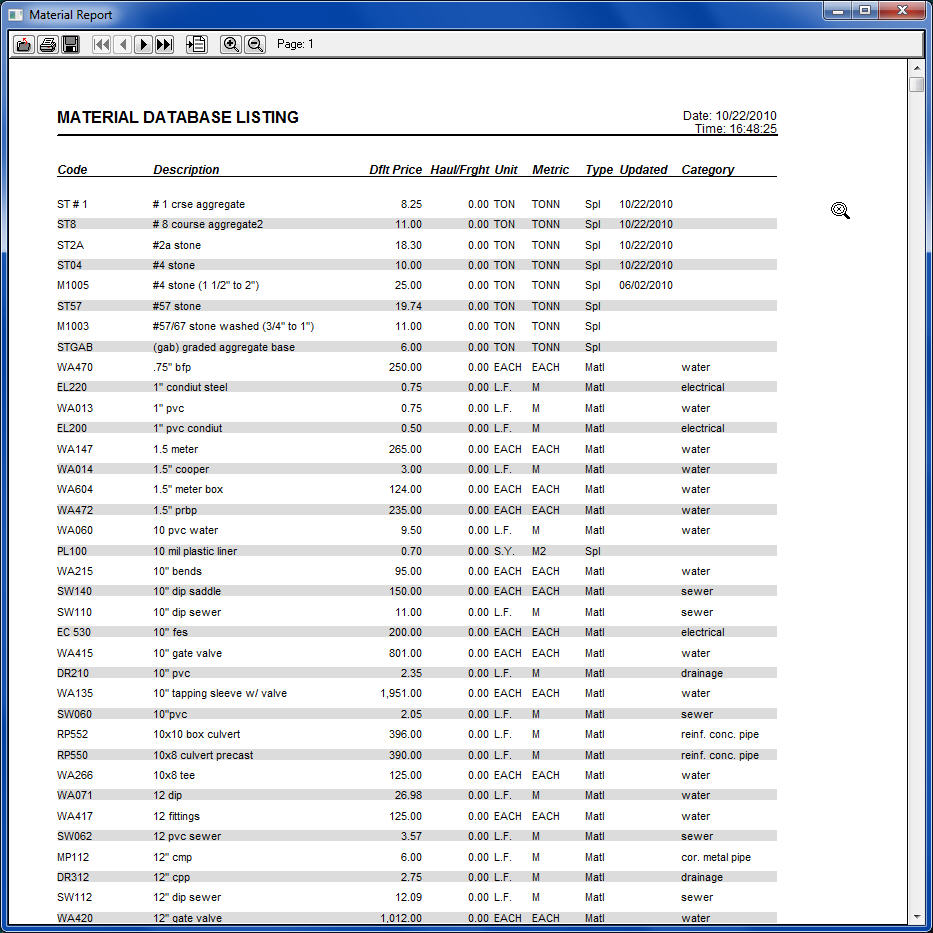Select '10x10 box culvert' description
Screen dimensions: 933x933
(x=197, y=735)
